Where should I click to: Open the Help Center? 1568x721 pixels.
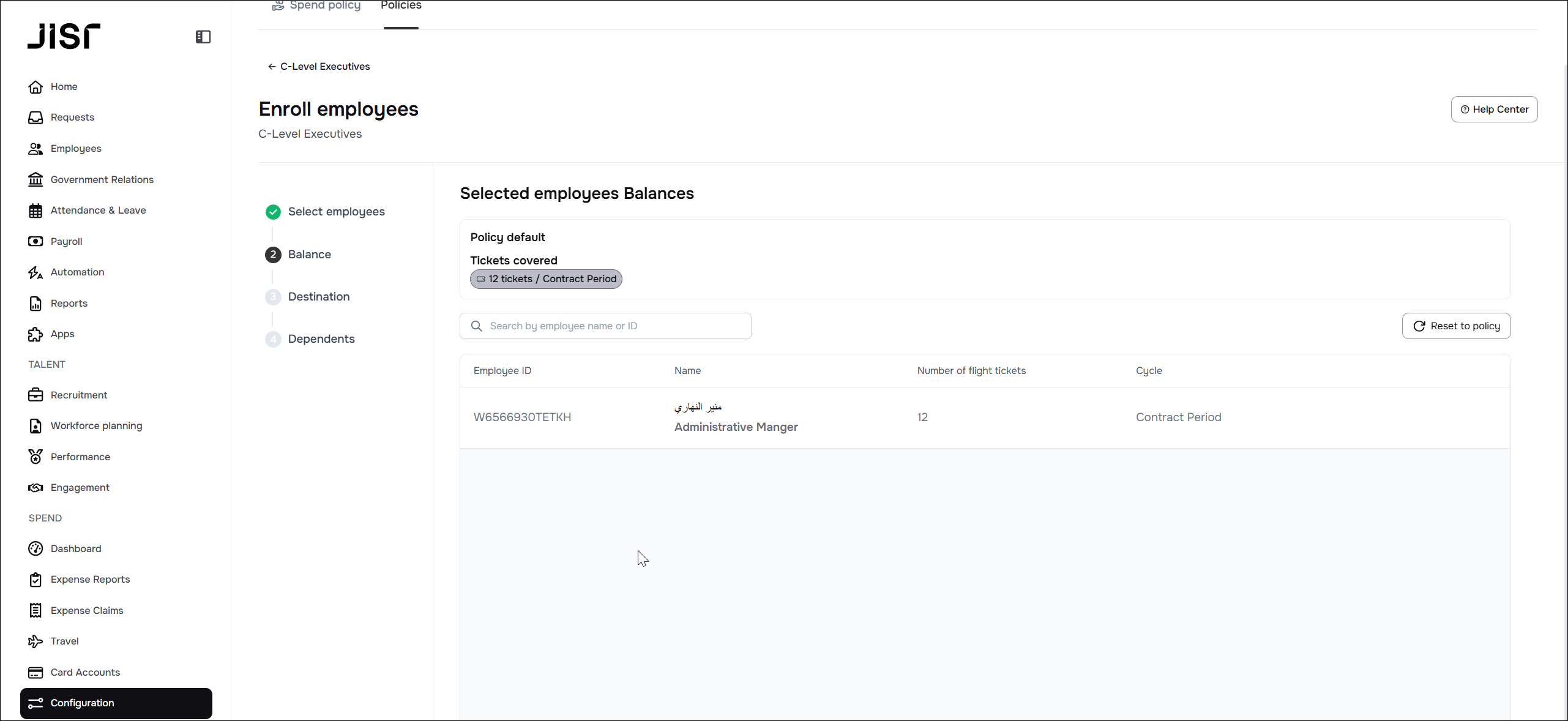(1494, 109)
